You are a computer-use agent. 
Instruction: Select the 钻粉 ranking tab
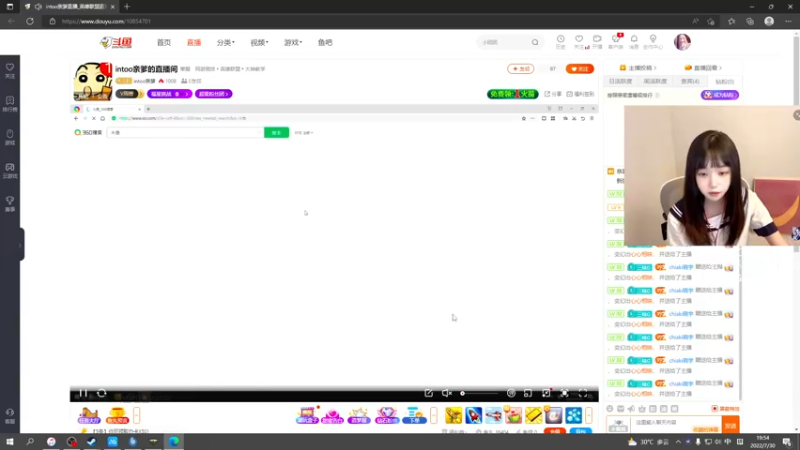(x=724, y=81)
